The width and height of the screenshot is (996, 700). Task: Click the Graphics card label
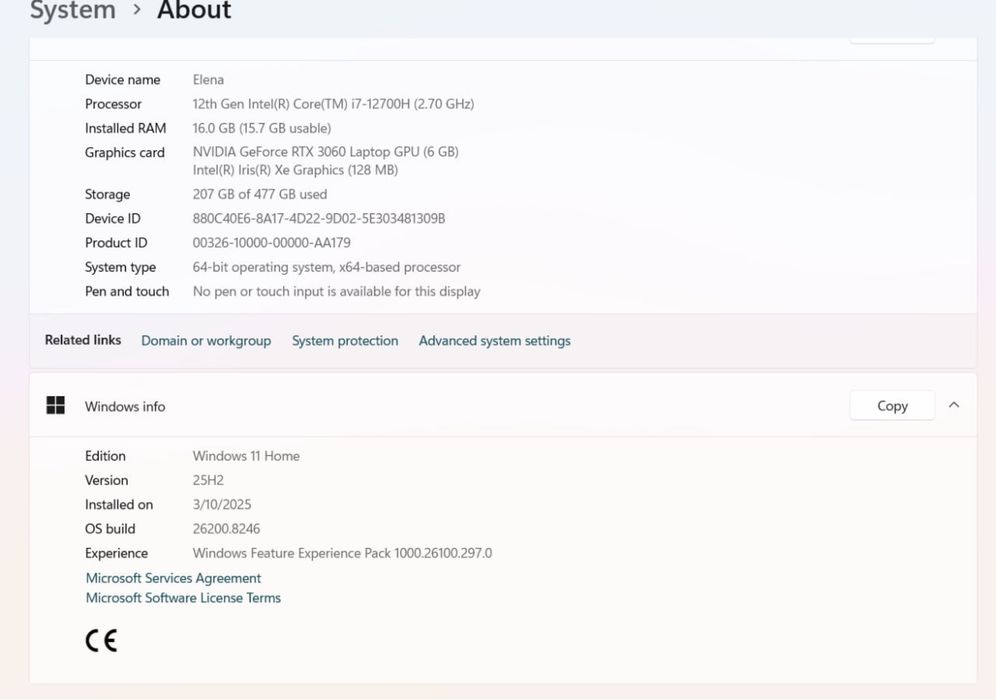coord(124,152)
